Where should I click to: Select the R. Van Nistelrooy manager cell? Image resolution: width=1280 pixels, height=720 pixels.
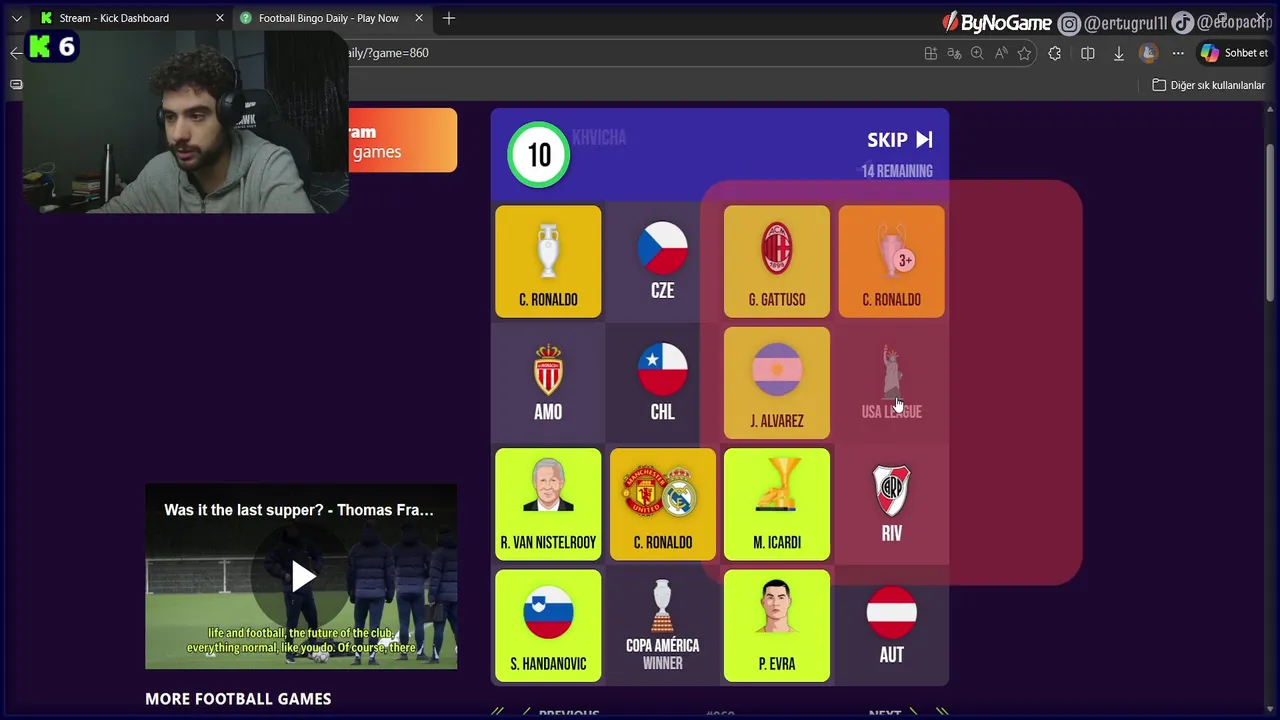click(x=548, y=504)
